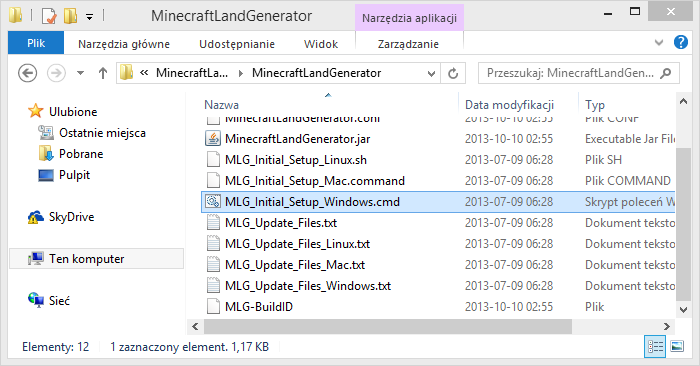This screenshot has width=700, height=366.
Task: Open Sieć in navigation pane
Action: [59, 301]
